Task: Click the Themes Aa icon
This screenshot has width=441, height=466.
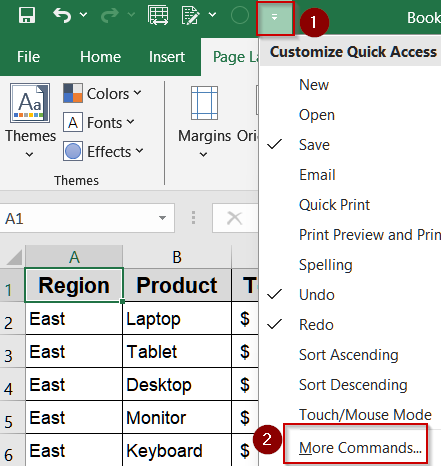Action: [30, 103]
